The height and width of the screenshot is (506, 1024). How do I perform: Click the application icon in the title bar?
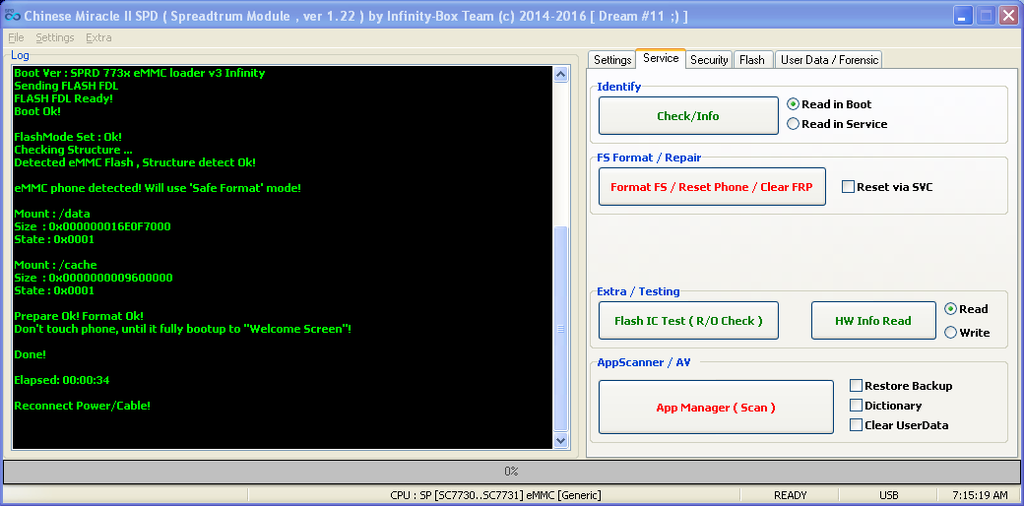[11, 16]
